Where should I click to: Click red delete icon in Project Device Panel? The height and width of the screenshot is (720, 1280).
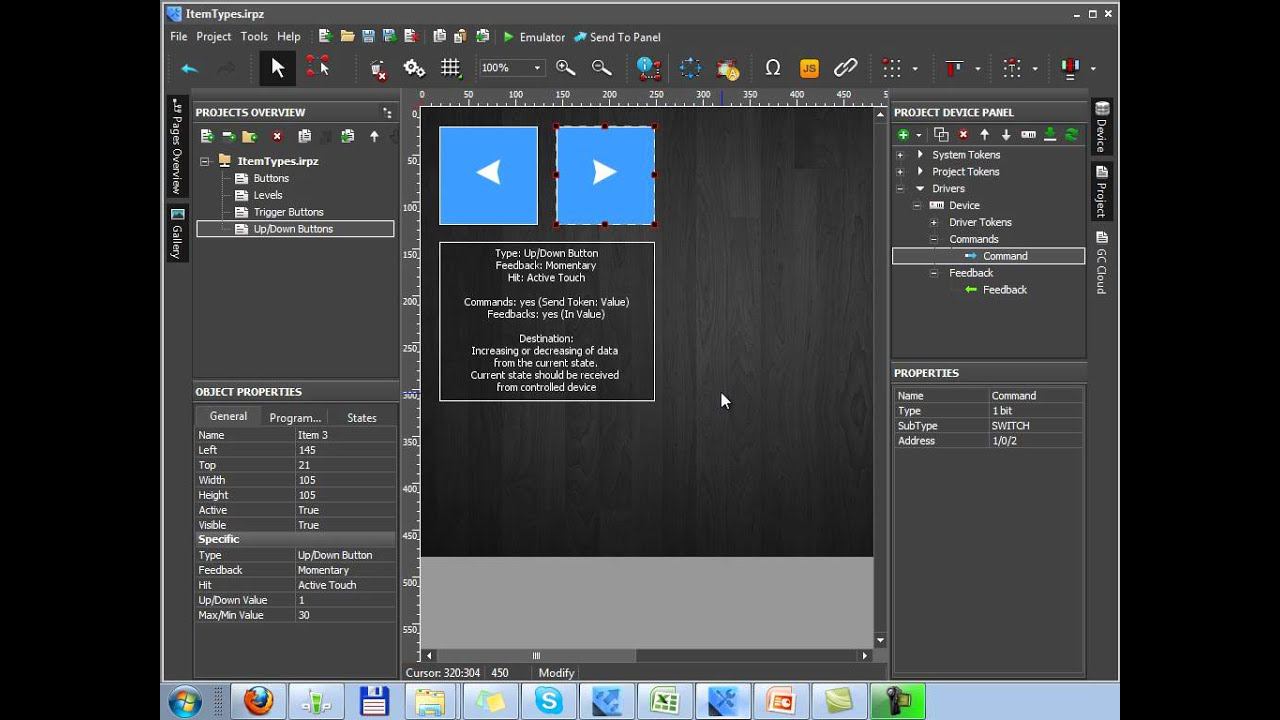pyautogui.click(x=963, y=135)
